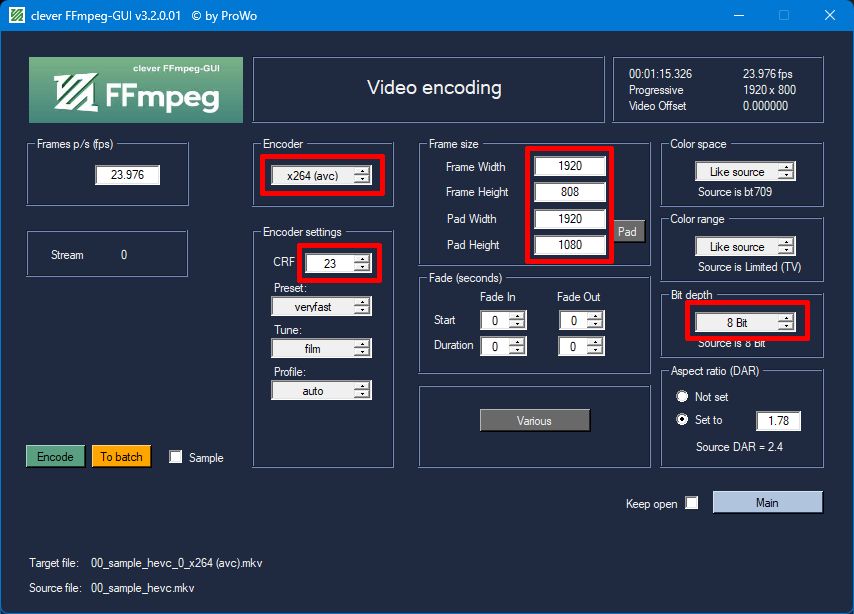Click the Main button
Viewport: 854px width, 614px height.
click(767, 502)
